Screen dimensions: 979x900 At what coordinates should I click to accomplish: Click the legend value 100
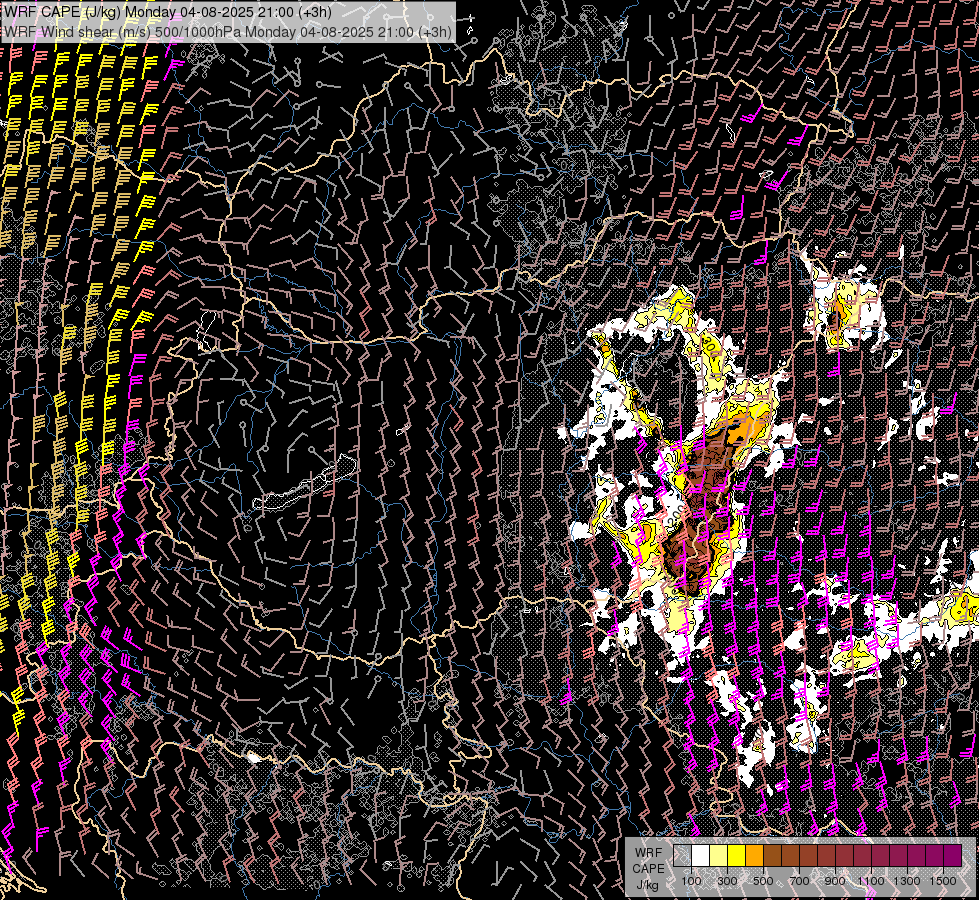pos(691,881)
